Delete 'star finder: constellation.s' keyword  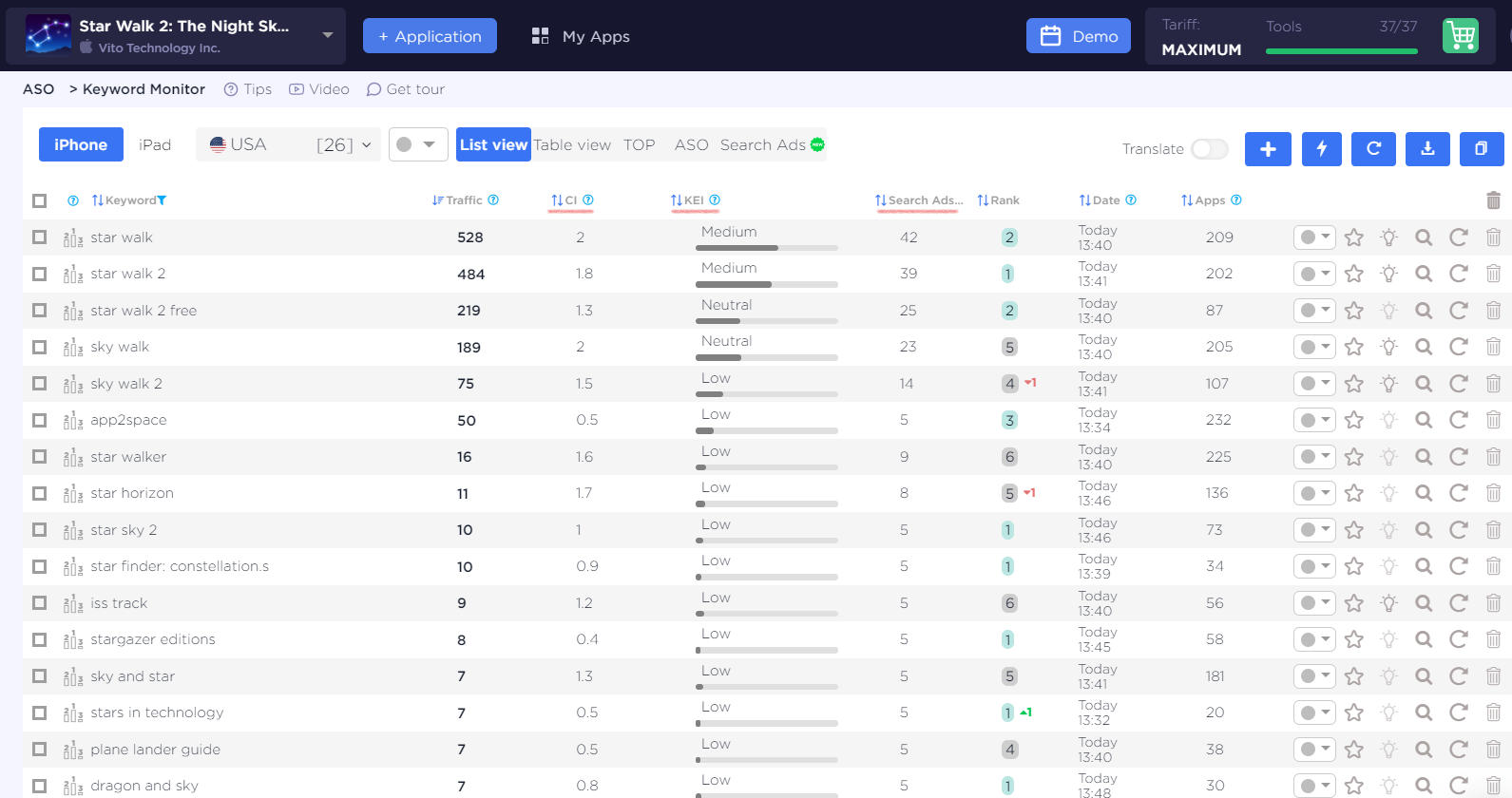[x=1493, y=566]
